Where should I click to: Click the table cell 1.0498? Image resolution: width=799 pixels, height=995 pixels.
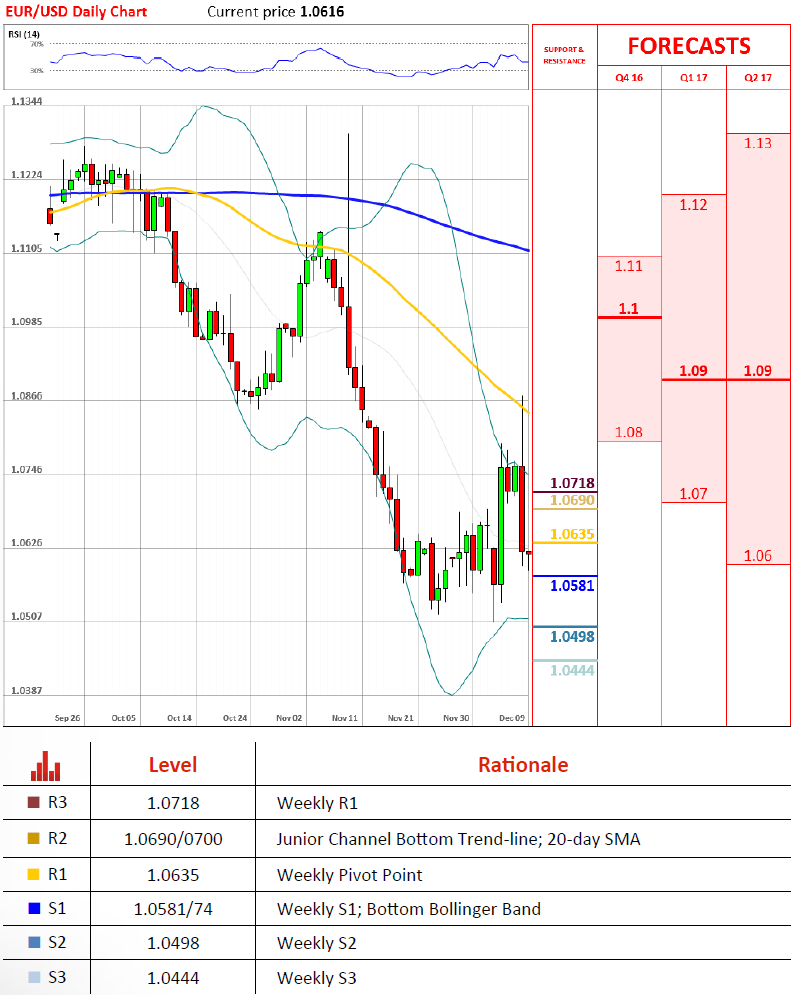click(173, 944)
